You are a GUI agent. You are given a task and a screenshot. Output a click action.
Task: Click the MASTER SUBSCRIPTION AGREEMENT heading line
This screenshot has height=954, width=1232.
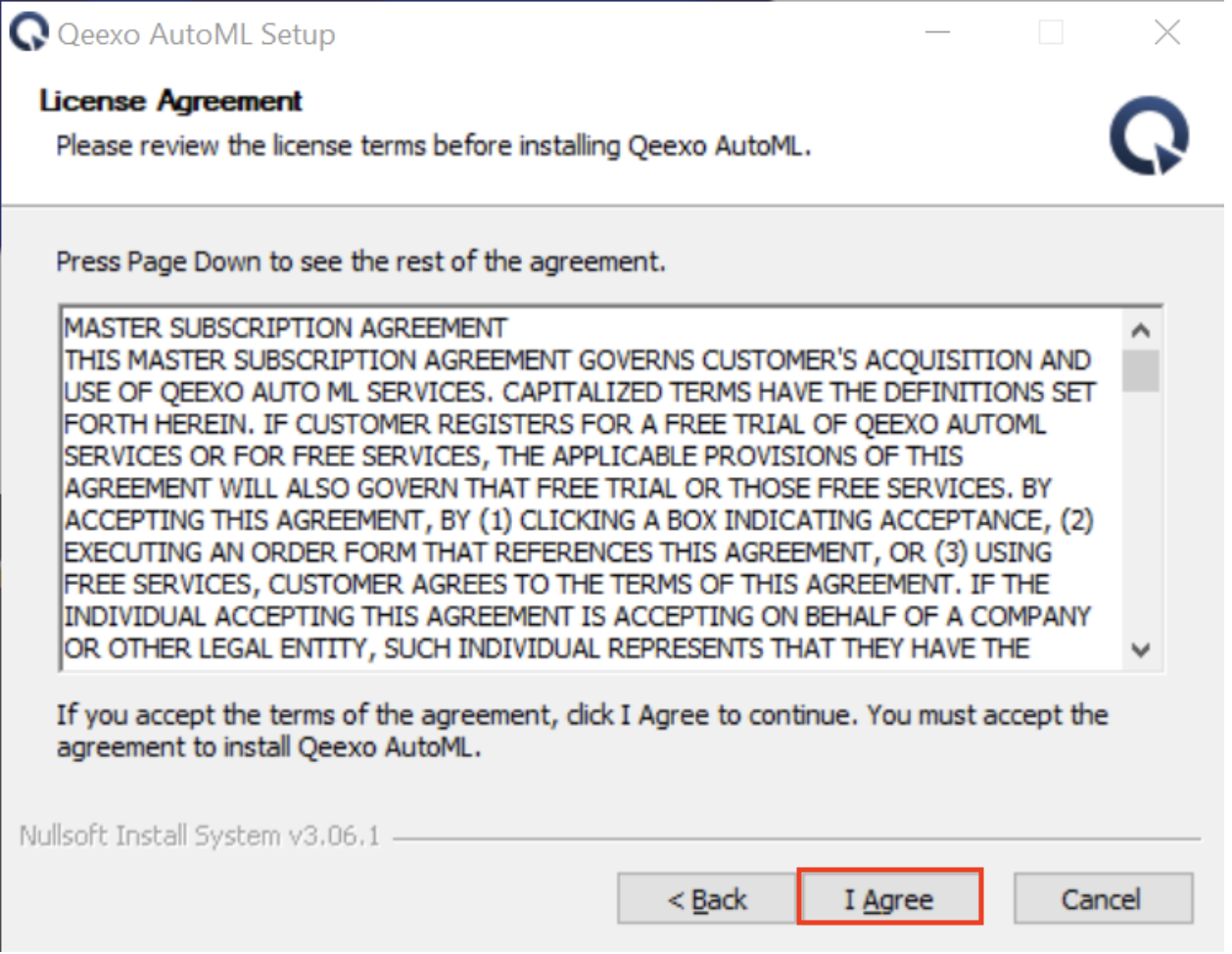tap(286, 327)
